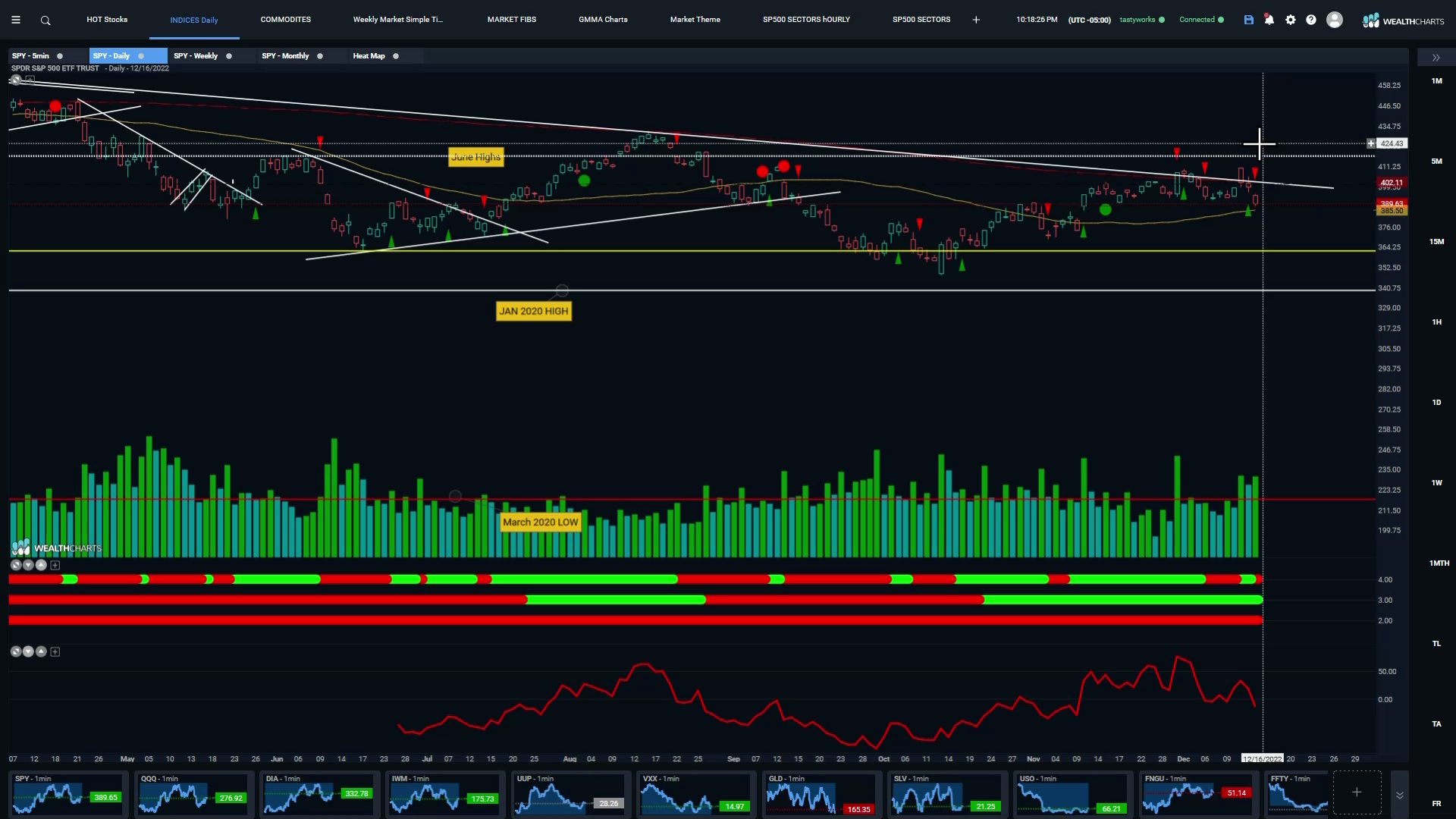1456x819 pixels.
Task: Open the QQQ 1min mini chart
Action: (x=193, y=794)
